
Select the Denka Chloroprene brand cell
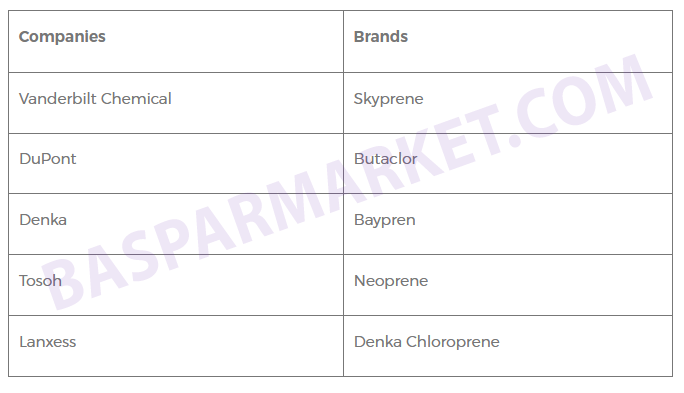[508, 346]
